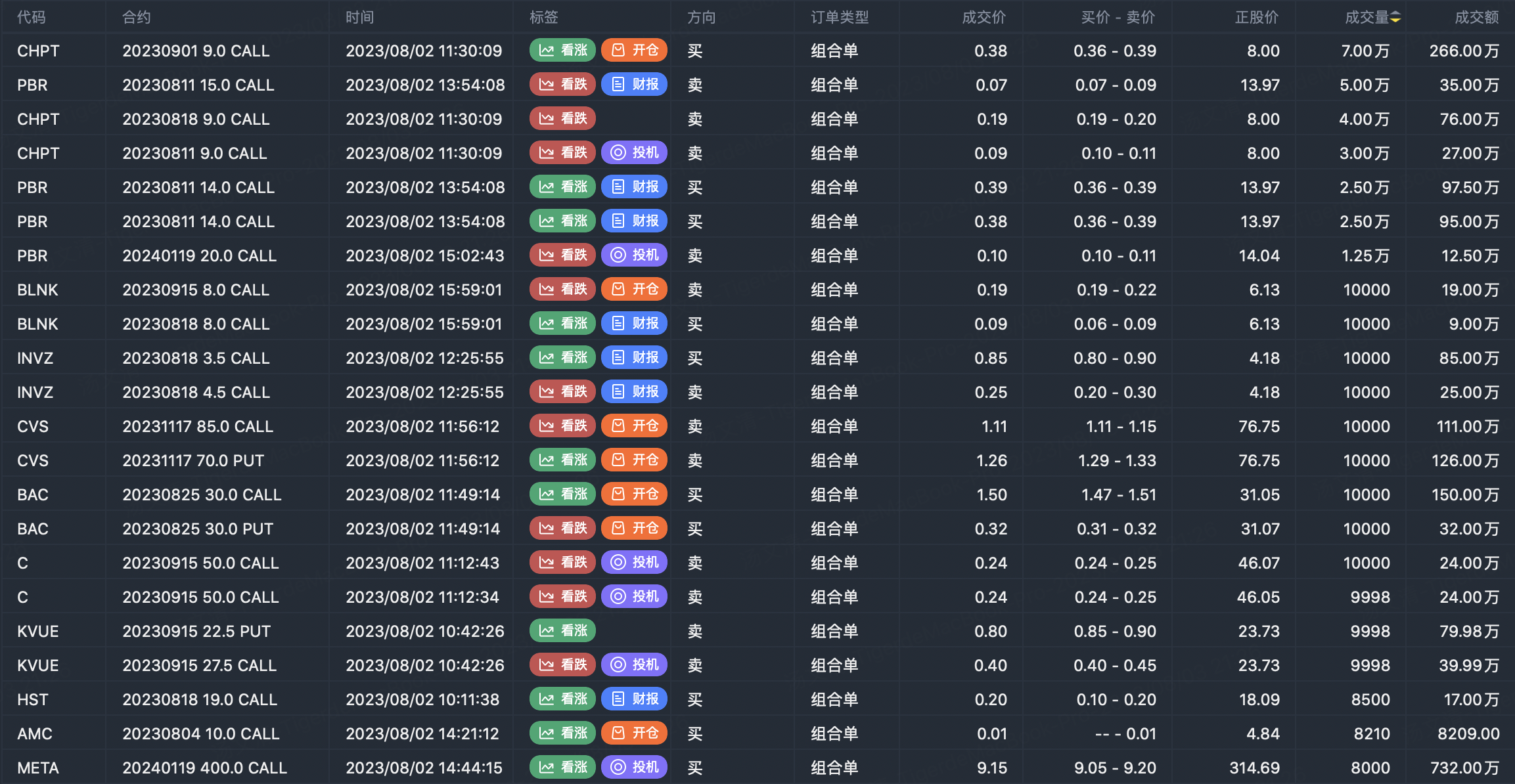
Task: Click 财报 tag in BLNK 20230818 8.0 CALL row
Action: click(x=634, y=324)
